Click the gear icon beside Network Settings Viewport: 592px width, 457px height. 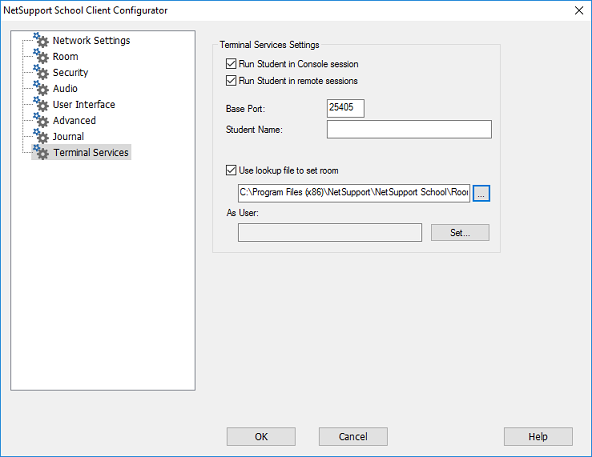[x=41, y=40]
